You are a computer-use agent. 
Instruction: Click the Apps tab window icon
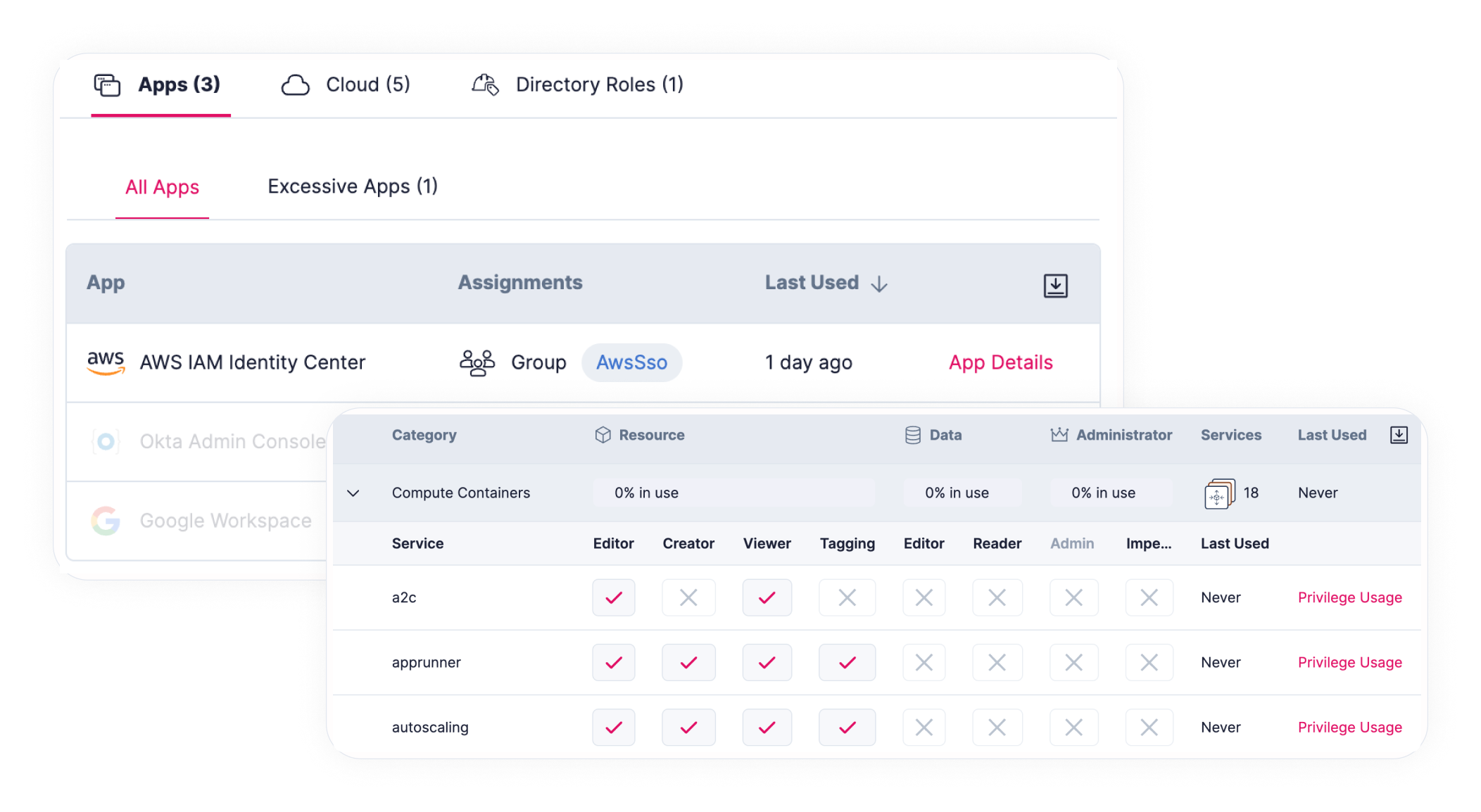[108, 85]
